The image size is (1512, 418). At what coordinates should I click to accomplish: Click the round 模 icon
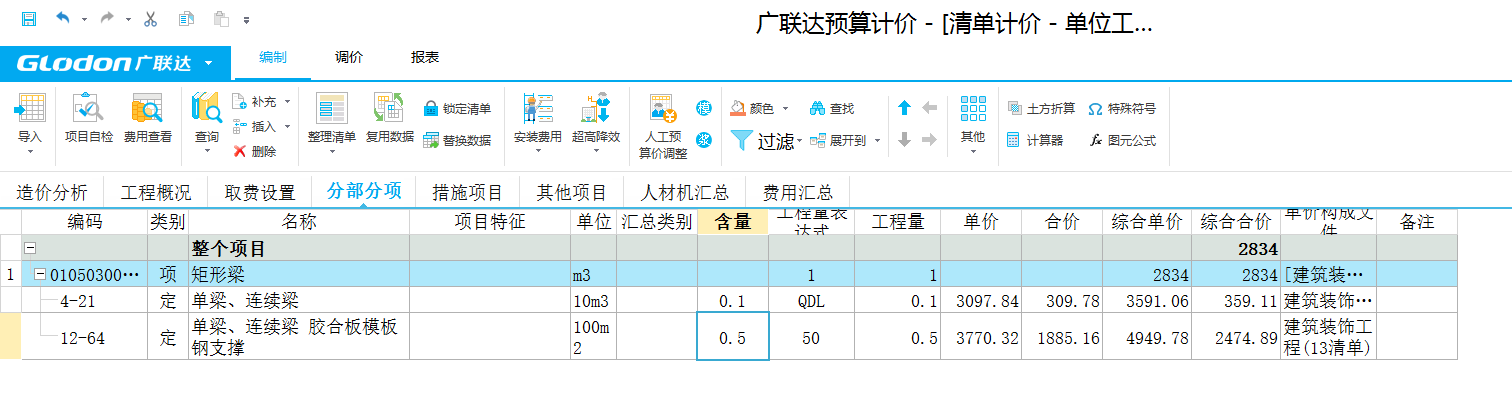tap(704, 108)
